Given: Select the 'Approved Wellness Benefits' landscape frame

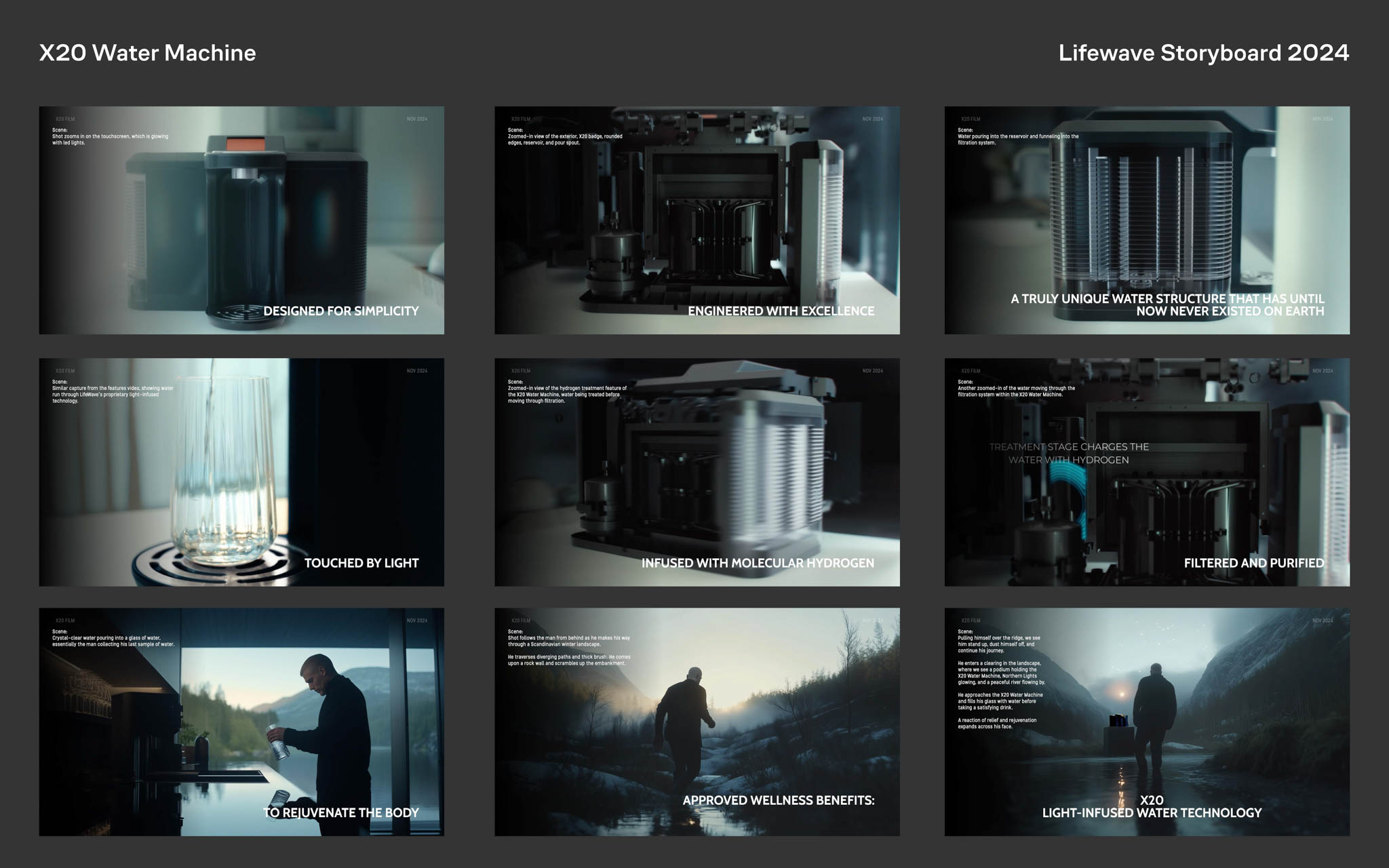Looking at the screenshot, I should tap(697, 722).
